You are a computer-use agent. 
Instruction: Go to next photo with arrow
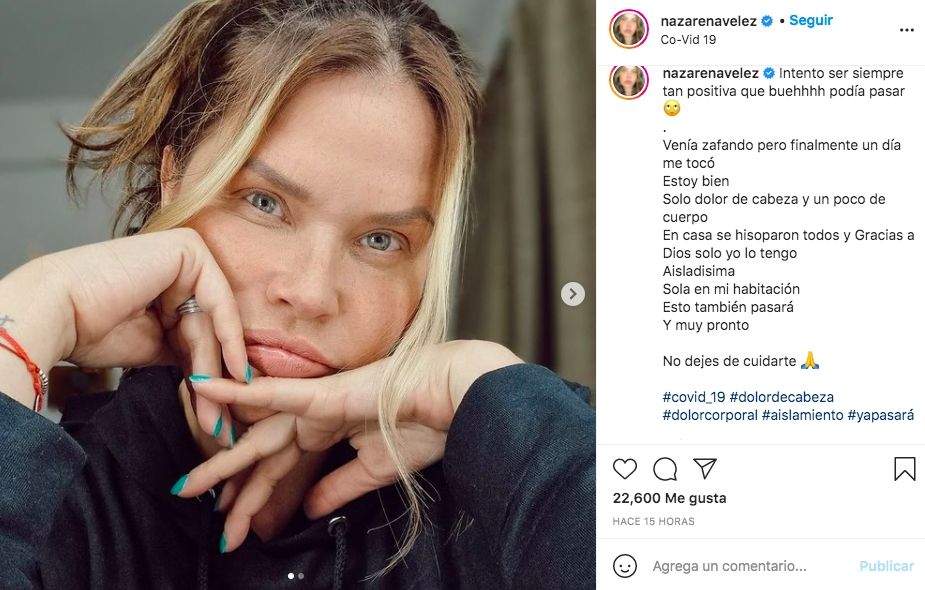[x=572, y=294]
